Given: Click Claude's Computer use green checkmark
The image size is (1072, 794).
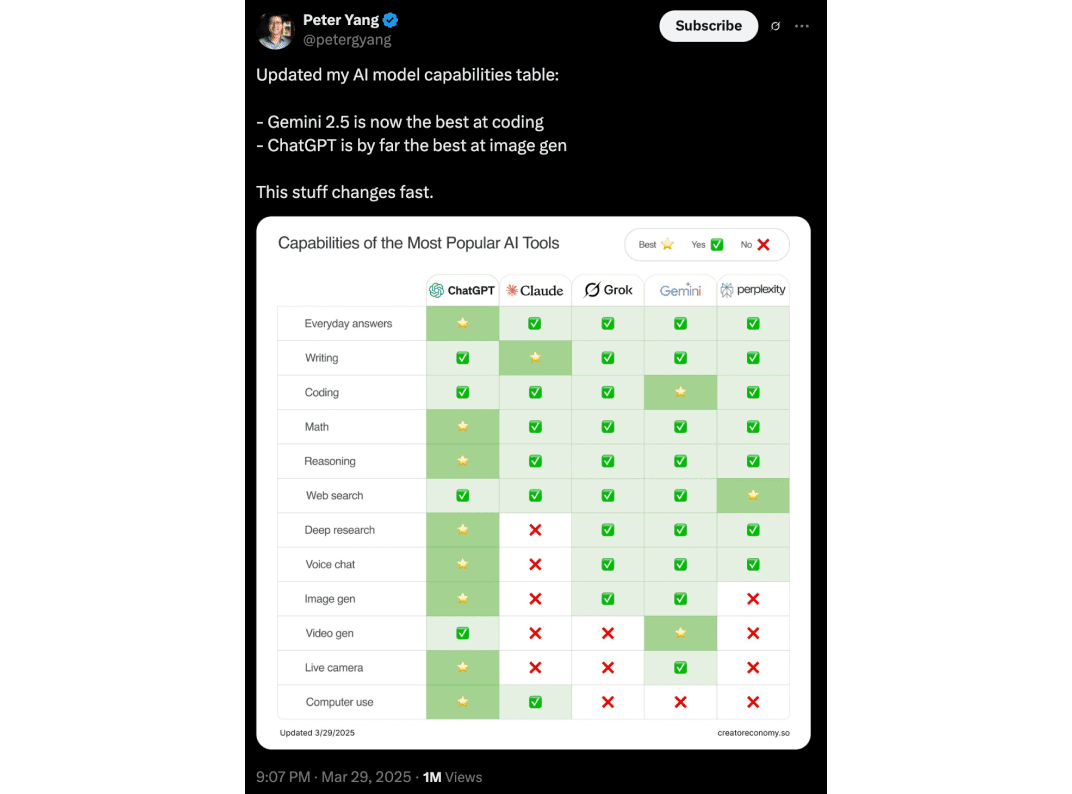Looking at the screenshot, I should [535, 702].
